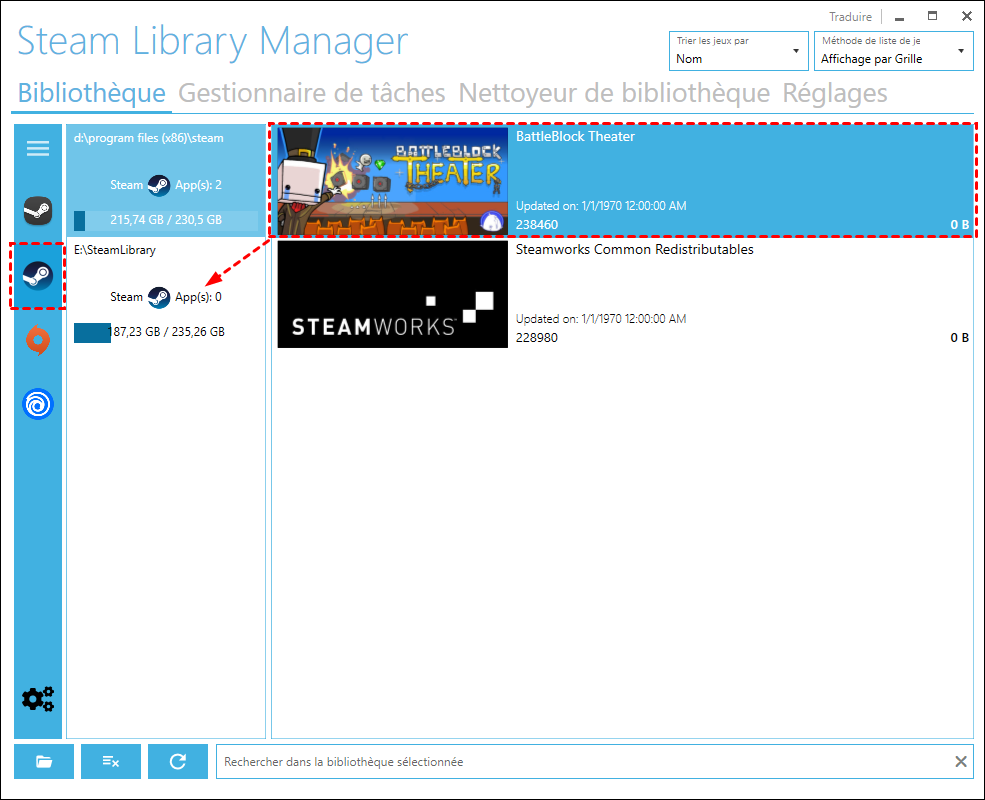985x800 pixels.
Task: Select the dark Steam icon in the sidebar
Action: coord(38,210)
